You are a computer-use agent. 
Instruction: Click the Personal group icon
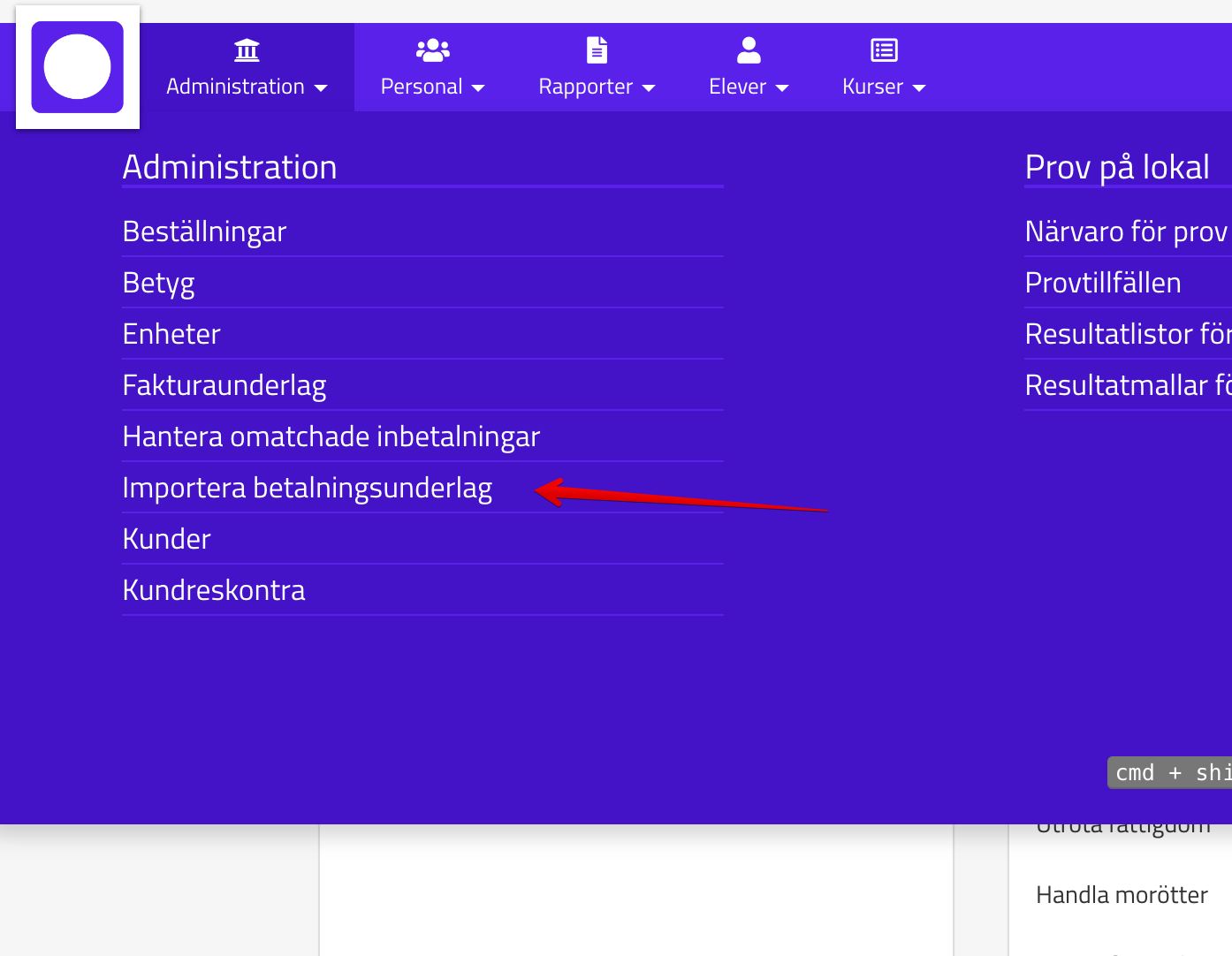pos(432,50)
